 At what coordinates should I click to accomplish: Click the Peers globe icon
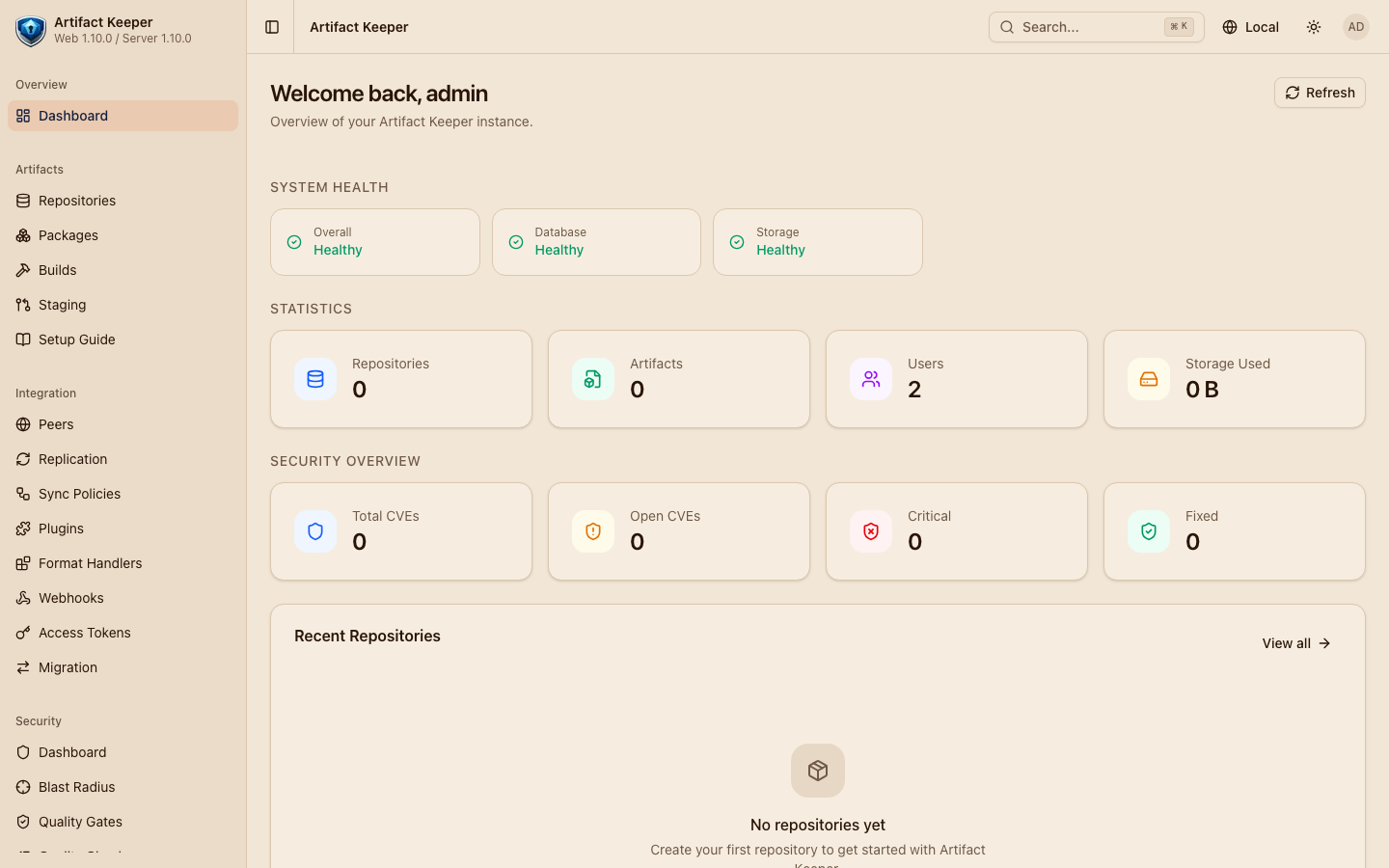[x=23, y=424]
